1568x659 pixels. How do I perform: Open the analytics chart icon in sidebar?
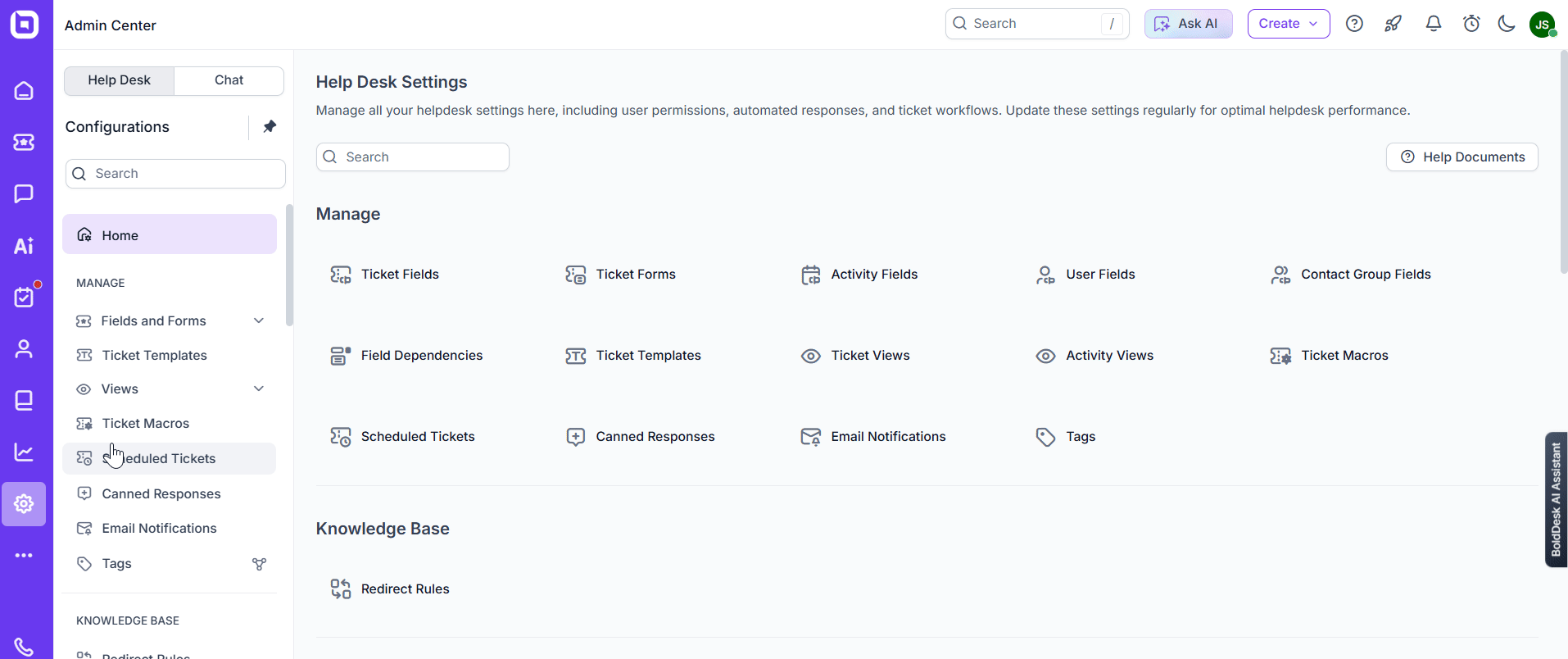(24, 452)
